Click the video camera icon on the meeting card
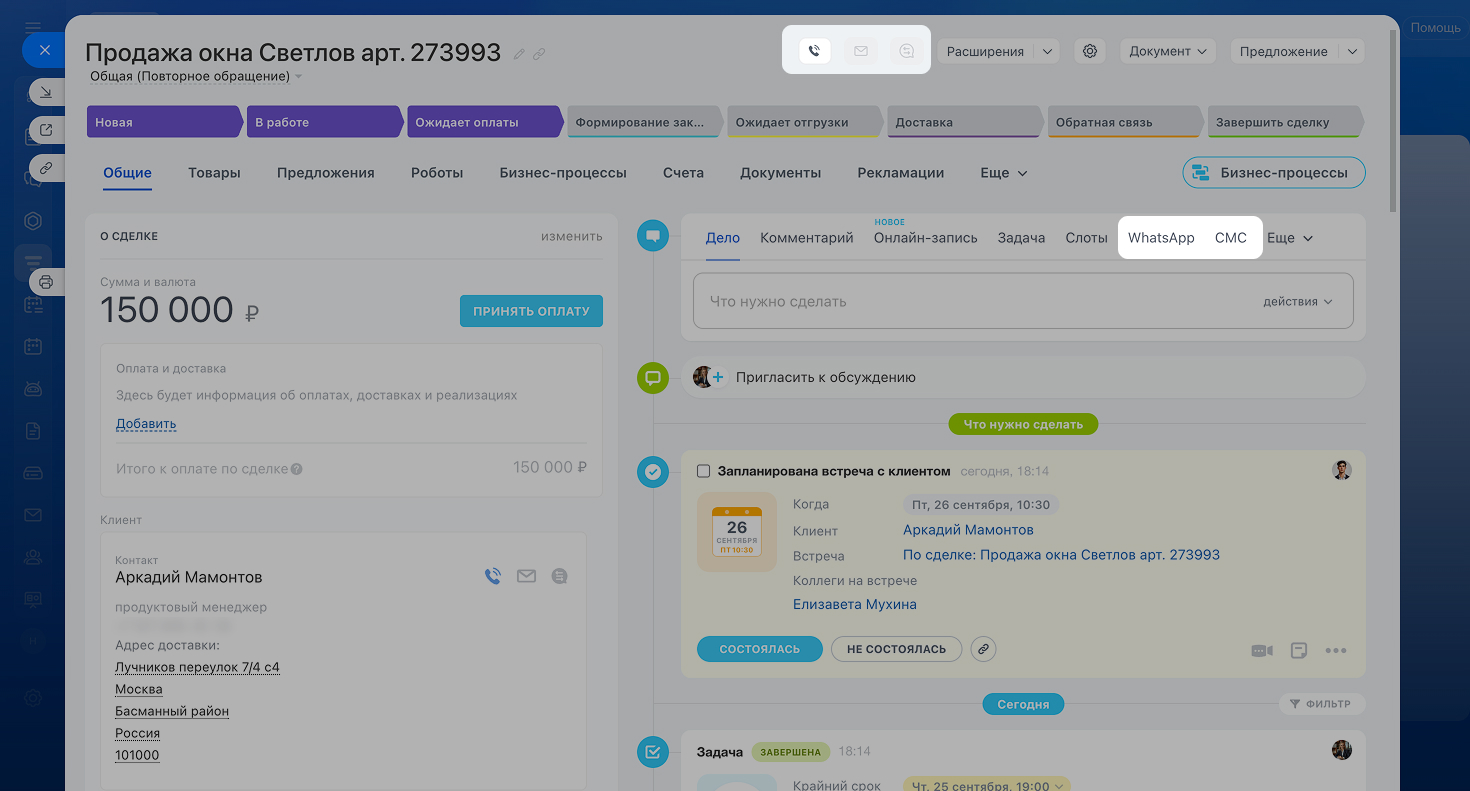 click(1262, 650)
